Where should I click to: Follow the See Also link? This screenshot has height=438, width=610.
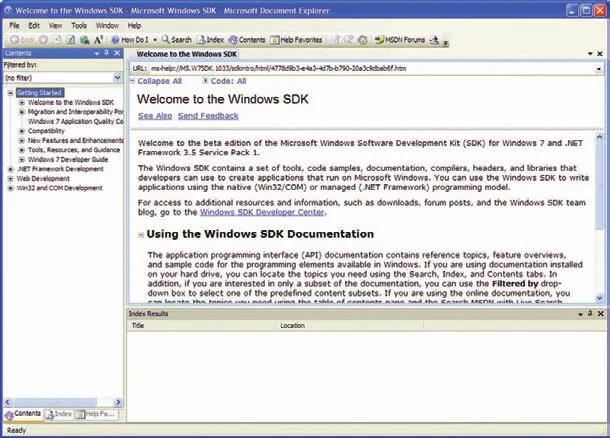[x=155, y=116]
